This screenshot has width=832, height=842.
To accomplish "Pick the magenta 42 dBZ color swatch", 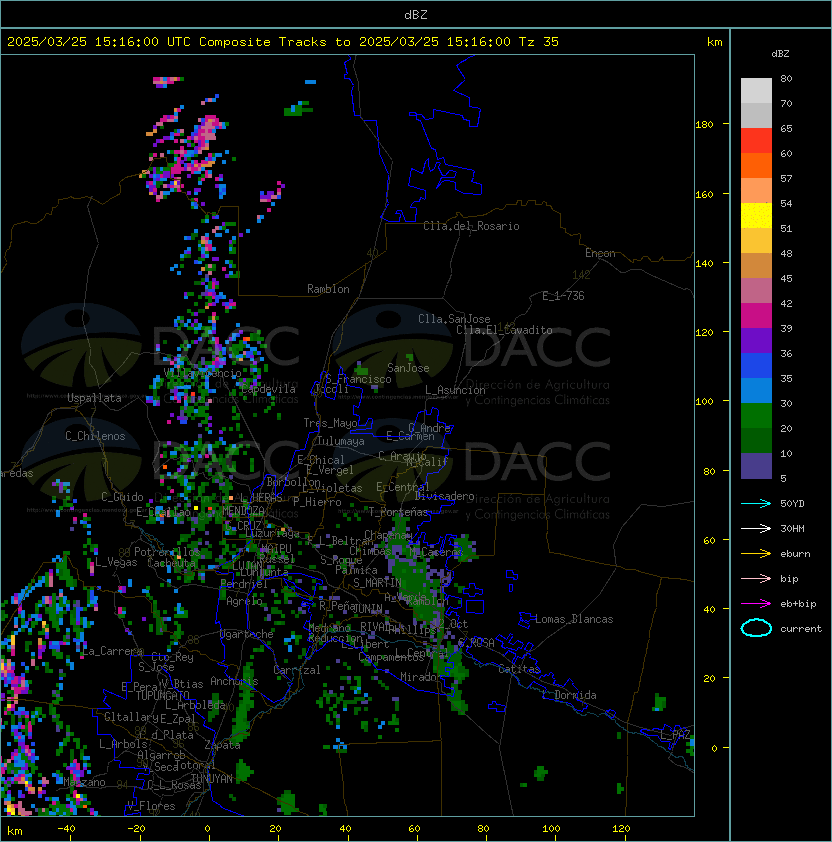I will pyautogui.click(x=756, y=316).
